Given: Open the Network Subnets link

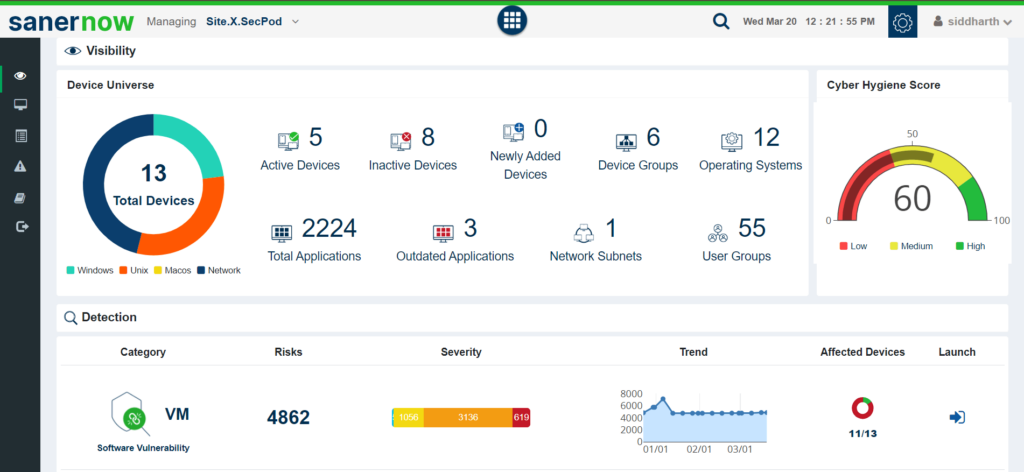Looking at the screenshot, I should 596,257.
